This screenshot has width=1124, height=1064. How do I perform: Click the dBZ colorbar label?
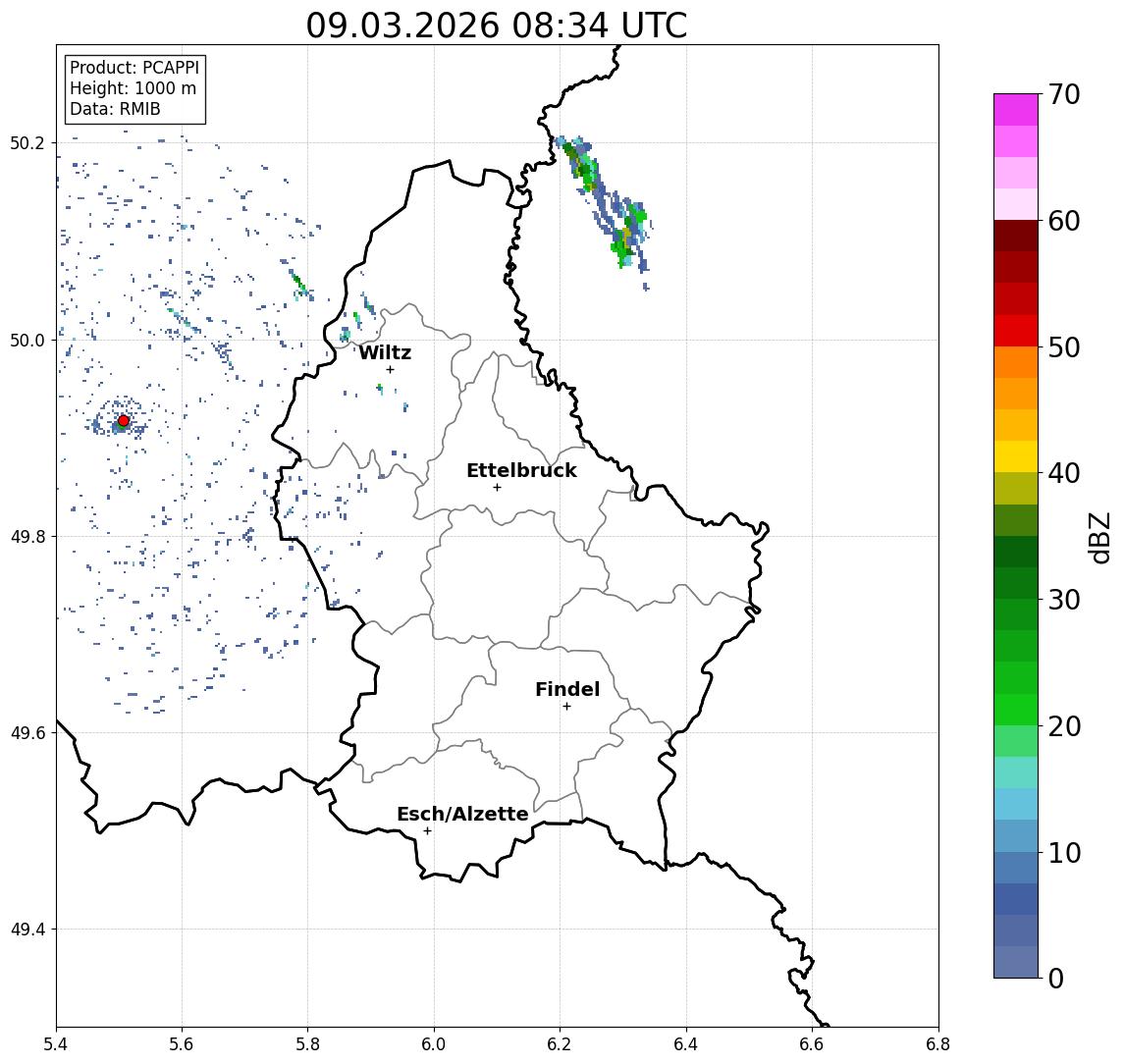1098,537
